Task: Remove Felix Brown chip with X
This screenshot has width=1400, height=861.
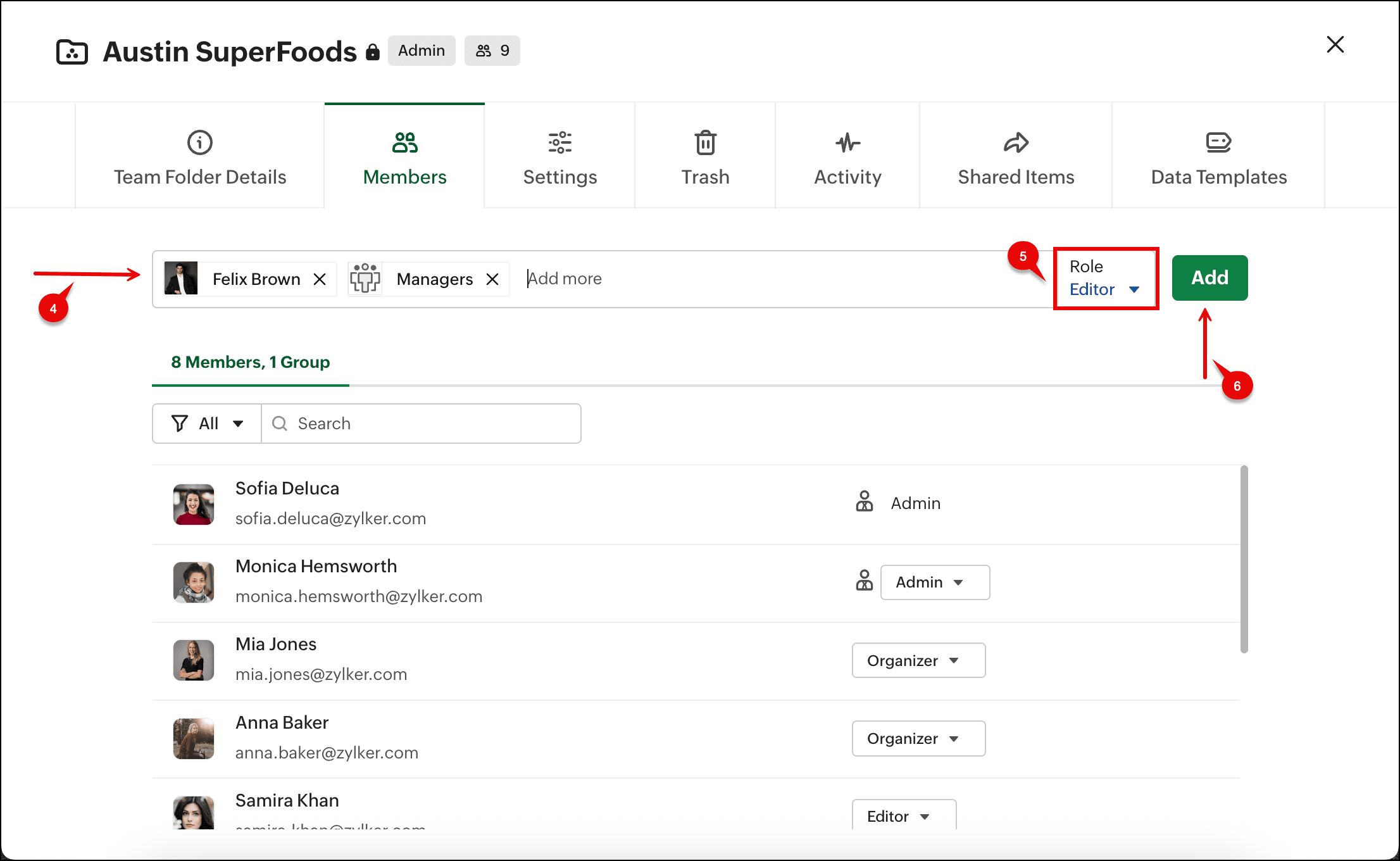Action: [x=320, y=279]
